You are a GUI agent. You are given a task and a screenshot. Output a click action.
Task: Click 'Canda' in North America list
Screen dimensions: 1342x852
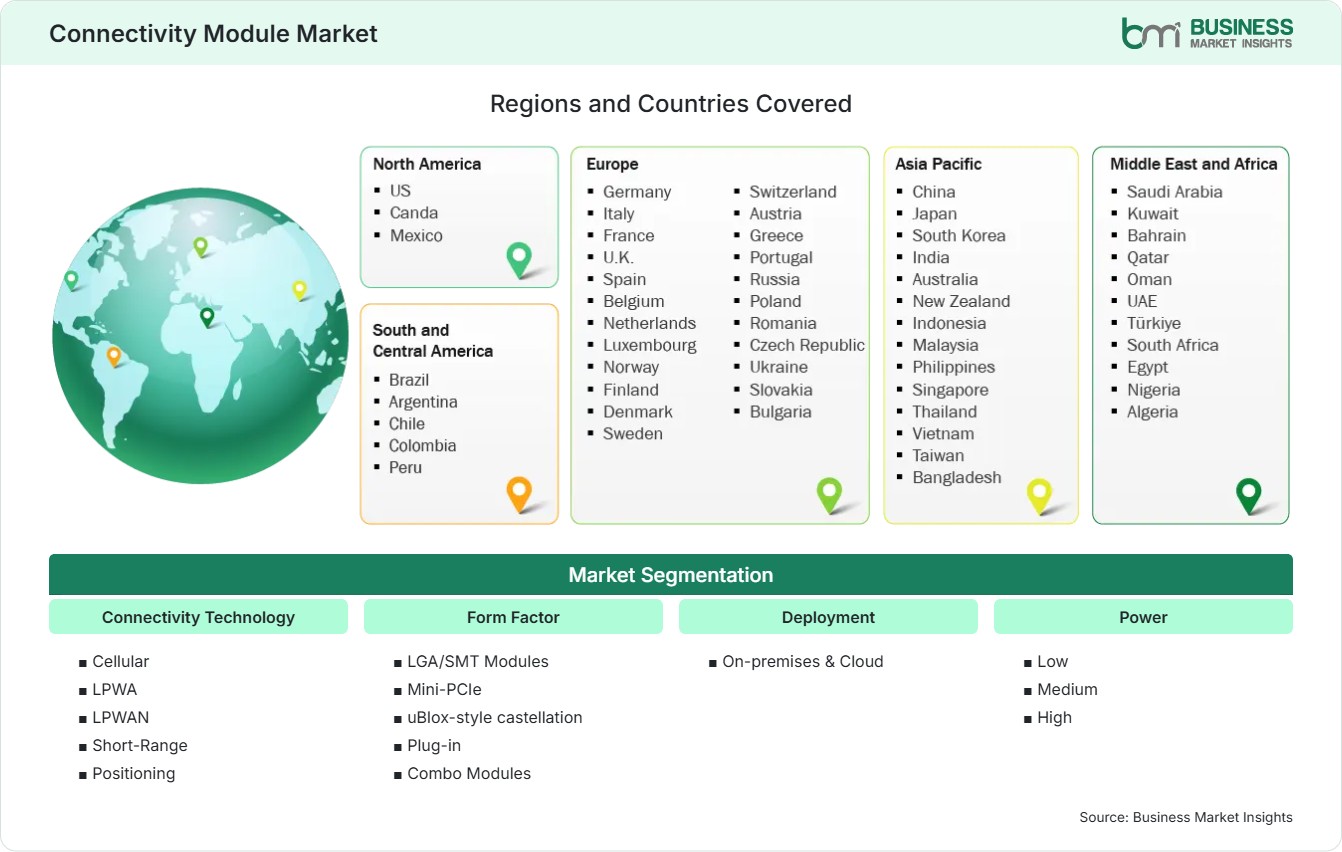[x=414, y=212]
